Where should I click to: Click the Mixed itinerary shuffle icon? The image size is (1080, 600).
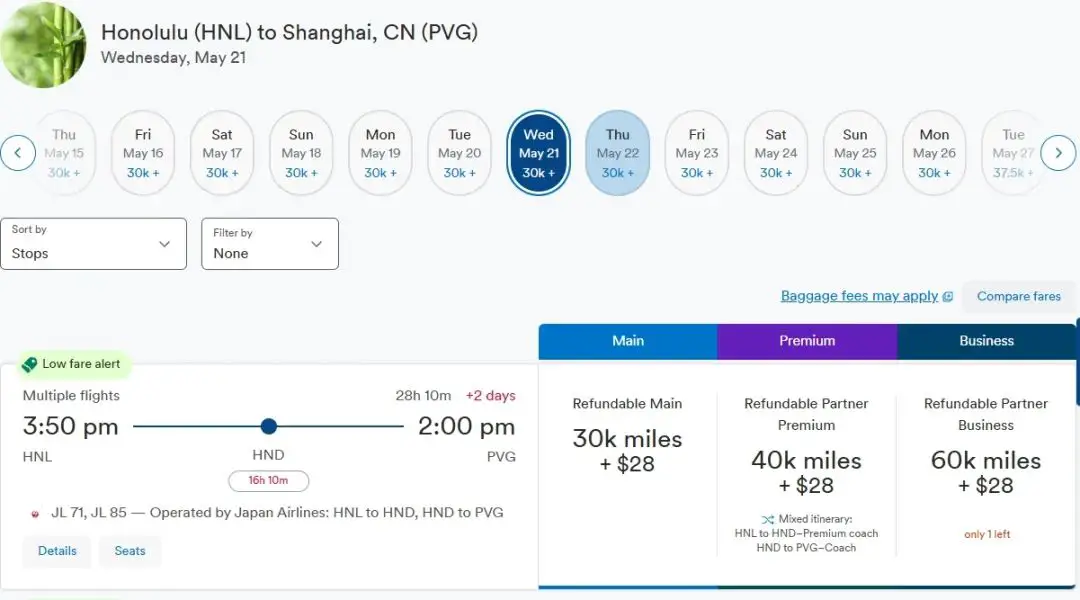(768, 519)
